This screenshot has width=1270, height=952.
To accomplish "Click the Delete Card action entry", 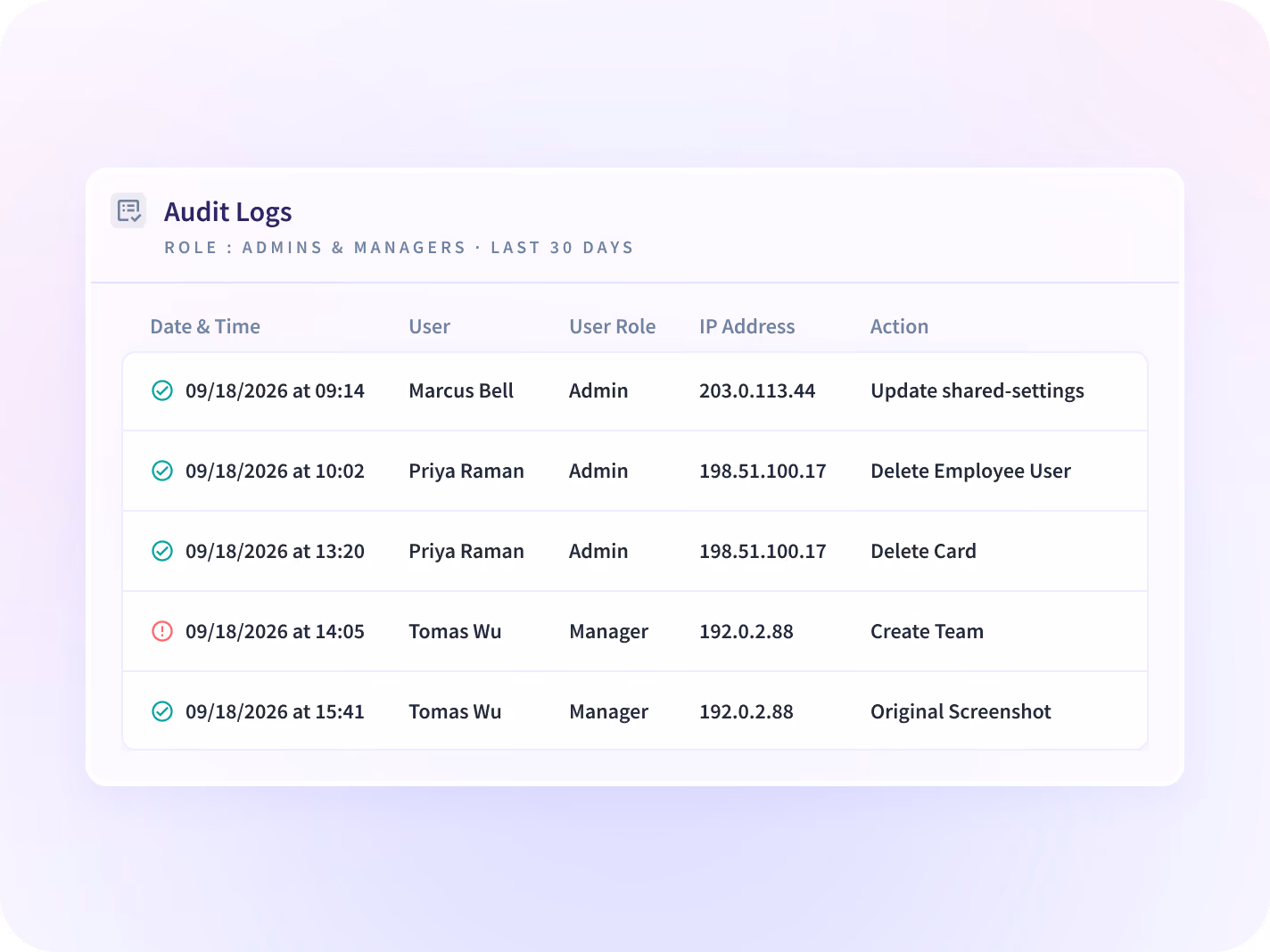I will (923, 551).
